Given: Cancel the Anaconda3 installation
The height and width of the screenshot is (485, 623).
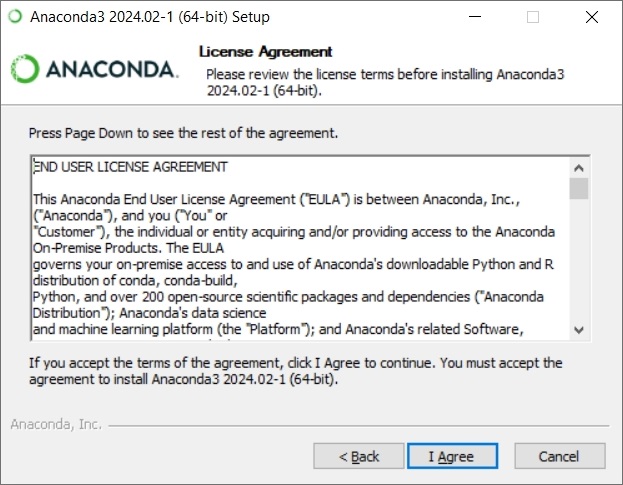Looking at the screenshot, I should coord(560,456).
